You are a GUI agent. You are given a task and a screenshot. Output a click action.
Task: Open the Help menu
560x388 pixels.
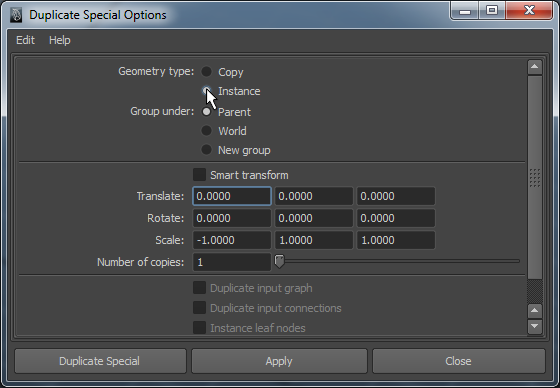[60, 40]
